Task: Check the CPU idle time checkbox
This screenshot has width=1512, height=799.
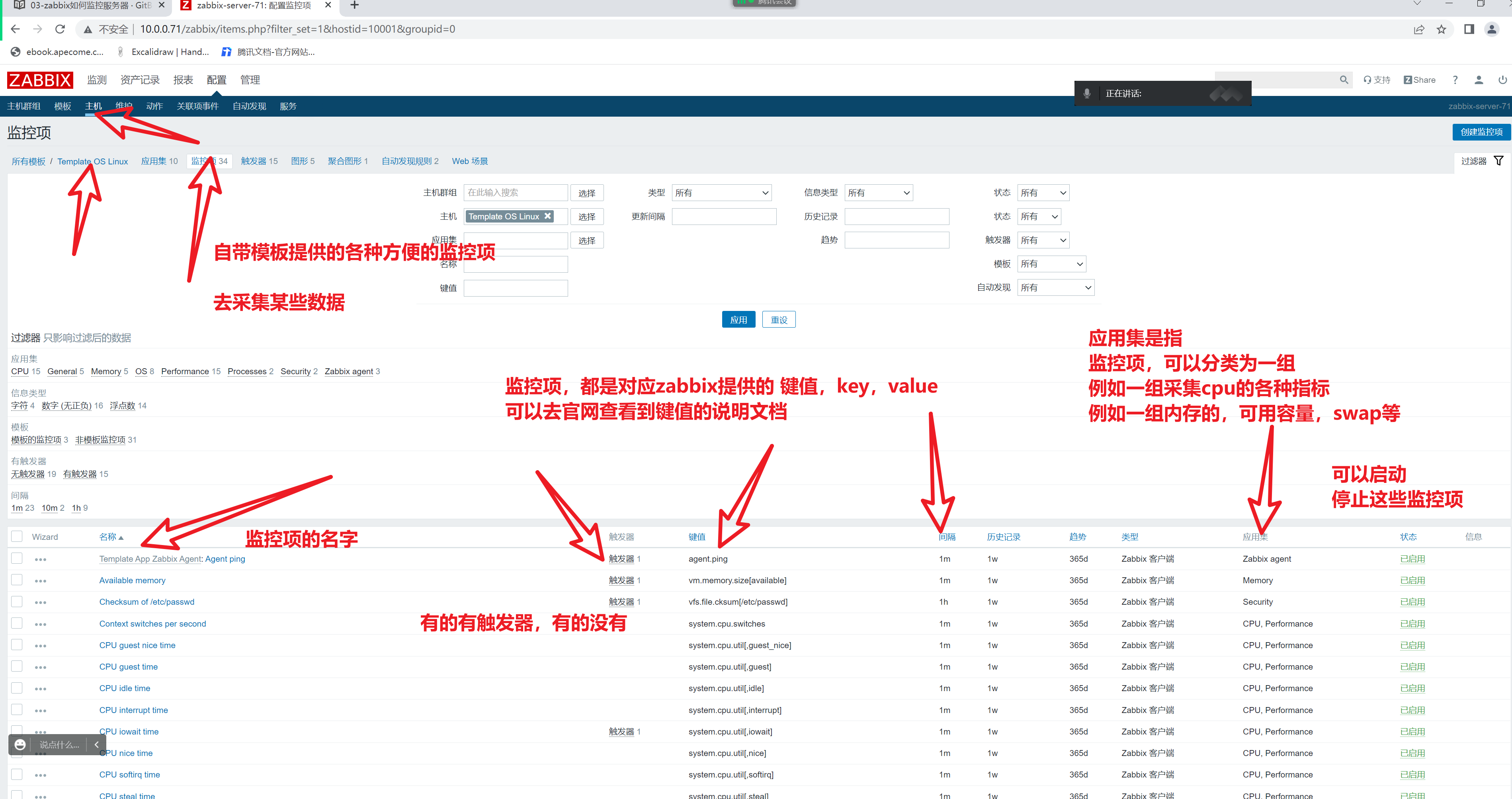Action: click(17, 688)
